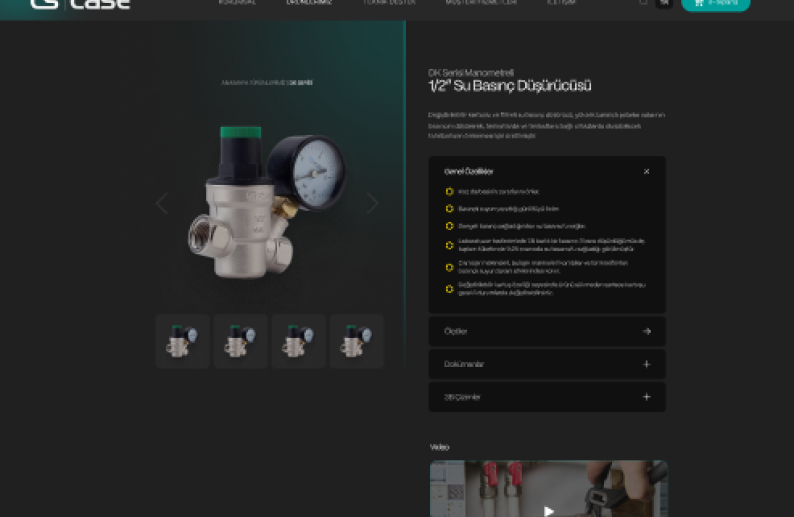Select the second product thumbnail
The image size is (794, 517).
(x=240, y=342)
